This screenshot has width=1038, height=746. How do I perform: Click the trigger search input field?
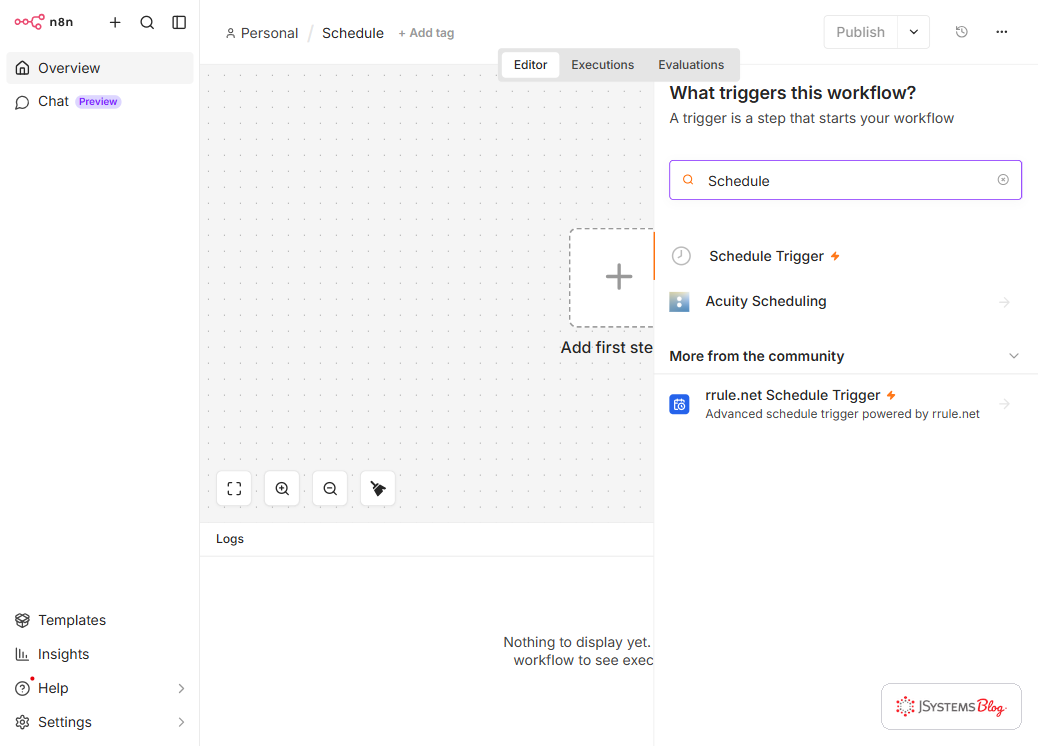coord(845,180)
